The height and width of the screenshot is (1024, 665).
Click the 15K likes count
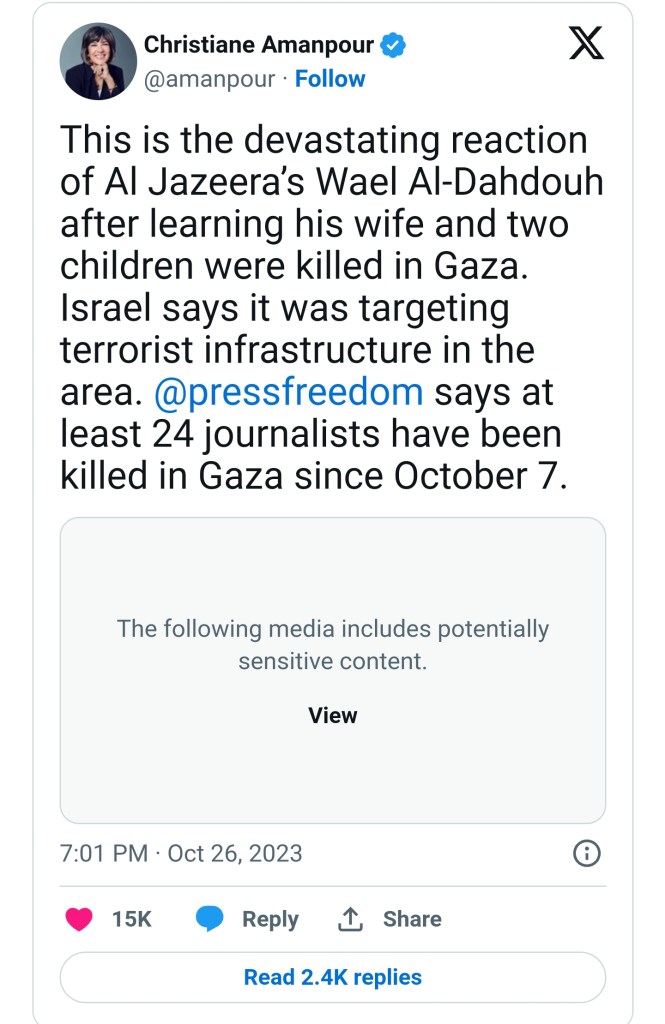[x=132, y=919]
